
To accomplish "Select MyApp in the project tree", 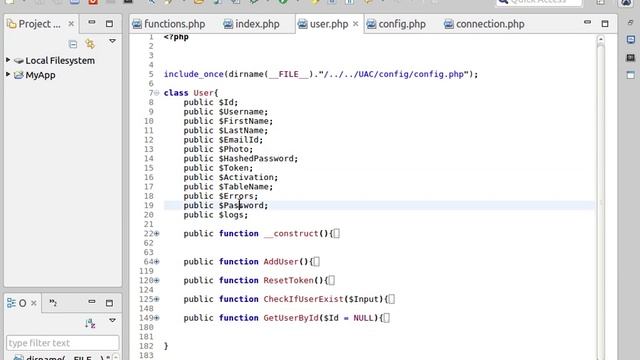I will click(x=40, y=75).
